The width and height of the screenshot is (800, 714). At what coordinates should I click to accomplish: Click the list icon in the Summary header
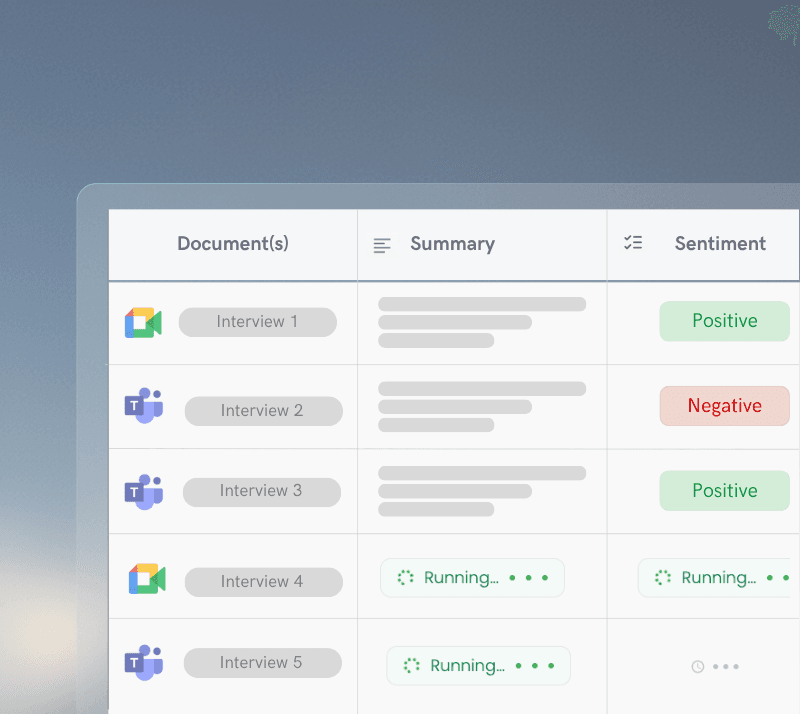(382, 243)
